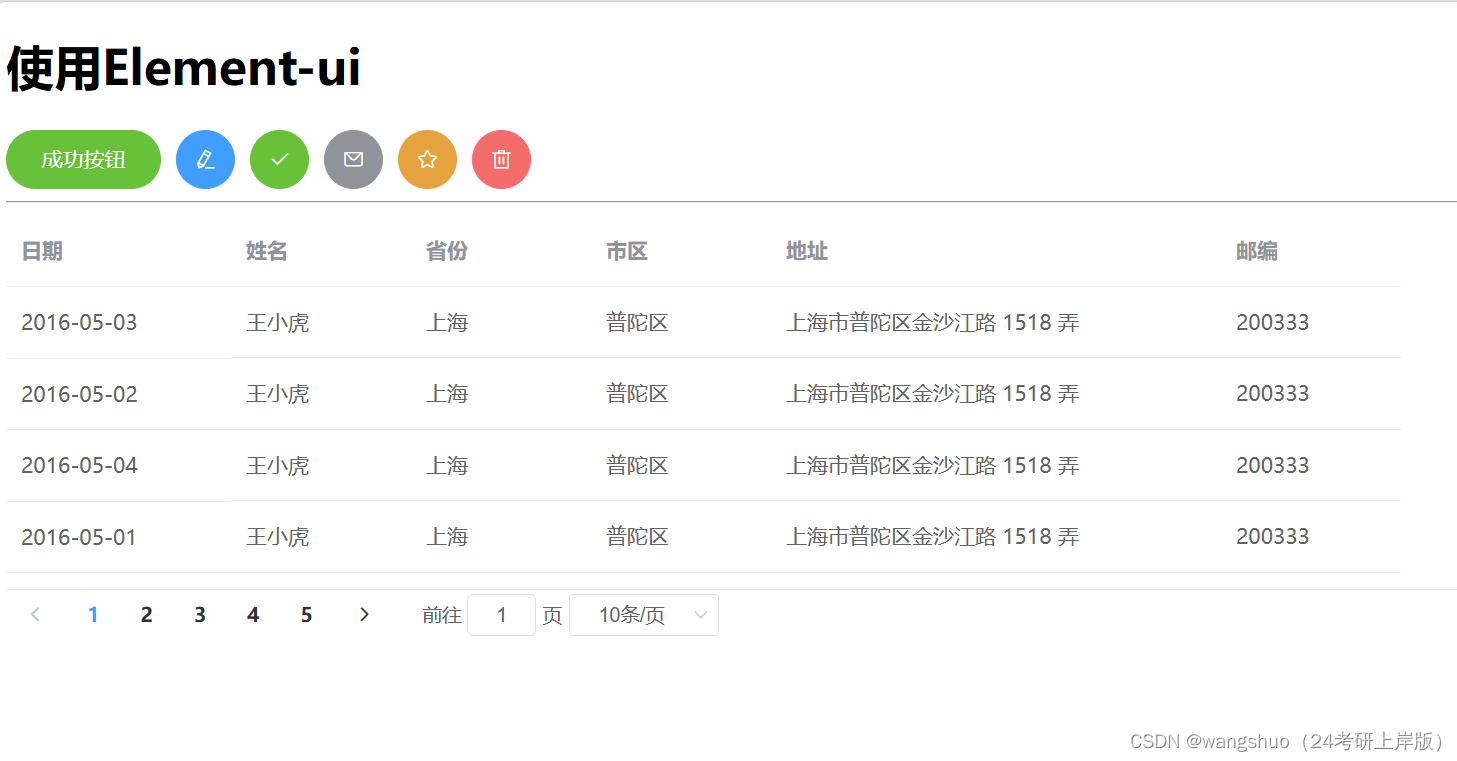This screenshot has height=761, width=1457.
Task: Click the jump-to page number input
Action: pos(502,615)
